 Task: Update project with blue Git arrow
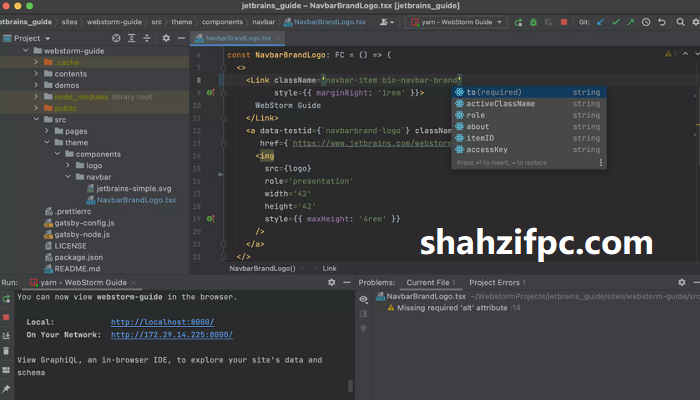[600, 22]
